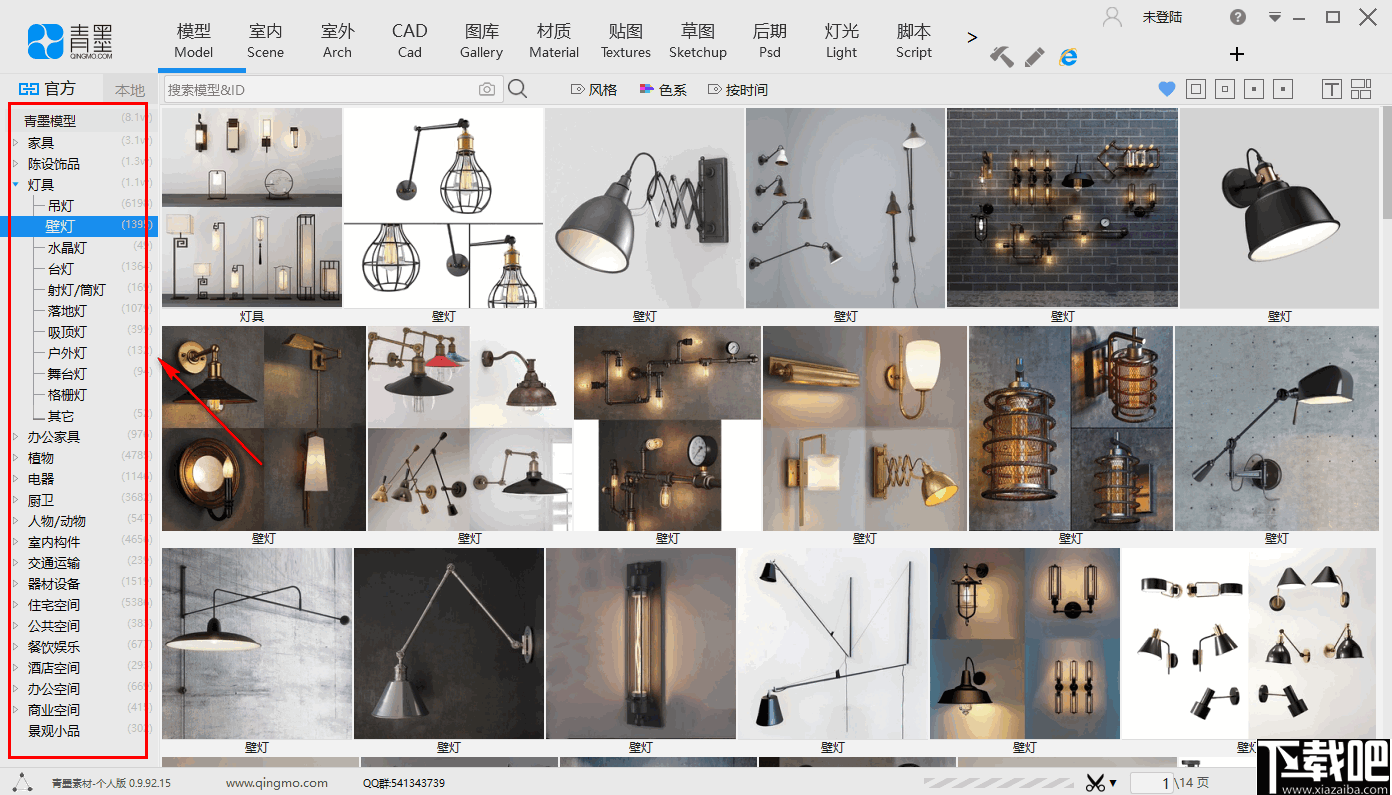This screenshot has height=795, width=1392.
Task: Switch to the CAD tab
Action: click(410, 41)
